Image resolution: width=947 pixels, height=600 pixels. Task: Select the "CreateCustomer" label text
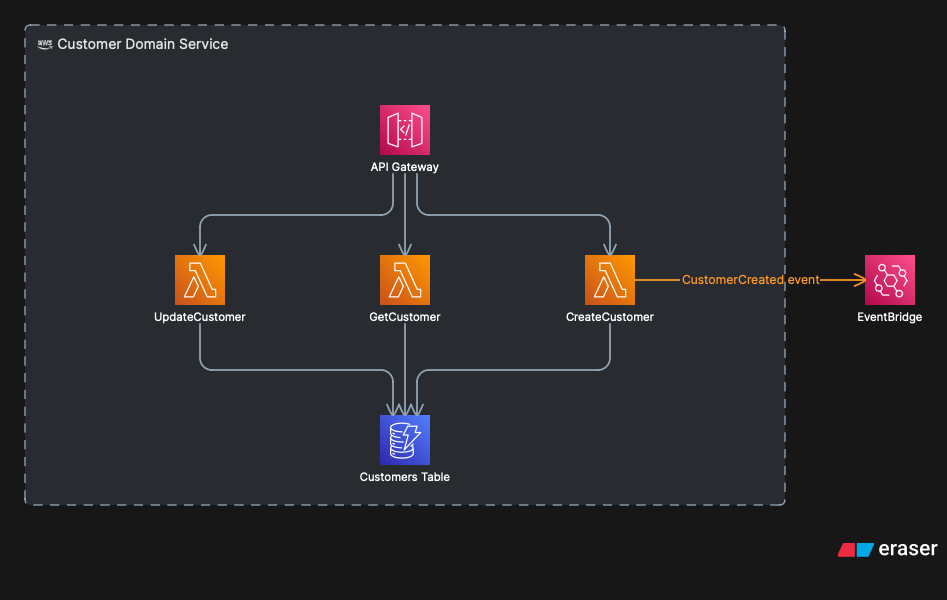[610, 317]
